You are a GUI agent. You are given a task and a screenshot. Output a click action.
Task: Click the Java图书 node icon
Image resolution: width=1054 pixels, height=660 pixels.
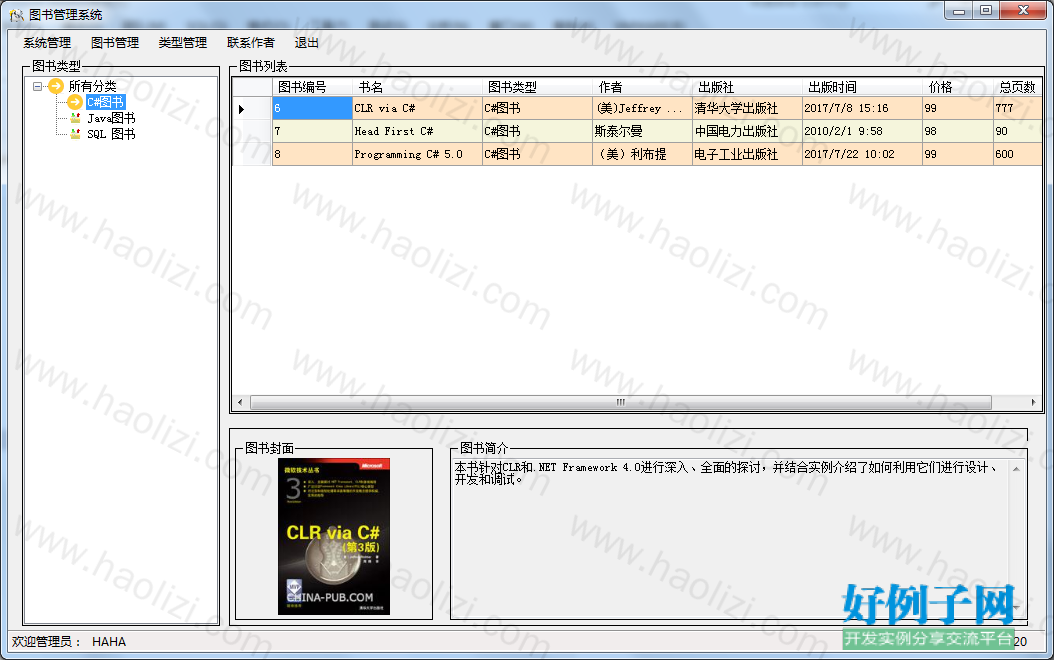(75, 118)
